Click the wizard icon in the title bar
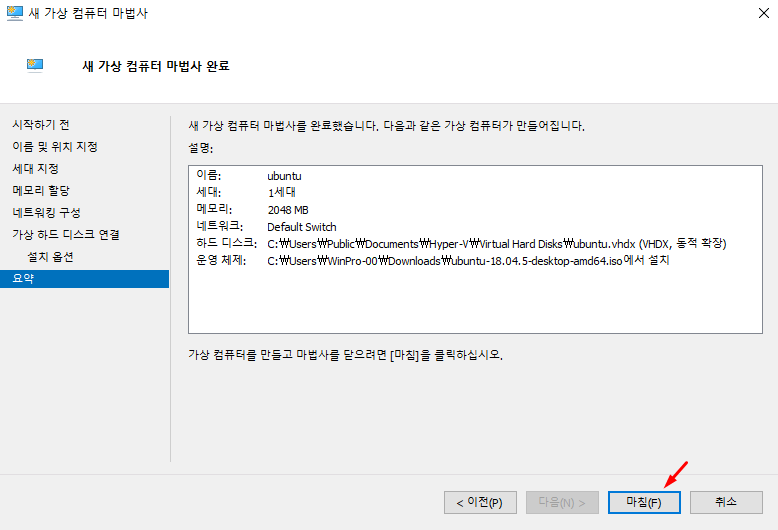 click(x=15, y=13)
